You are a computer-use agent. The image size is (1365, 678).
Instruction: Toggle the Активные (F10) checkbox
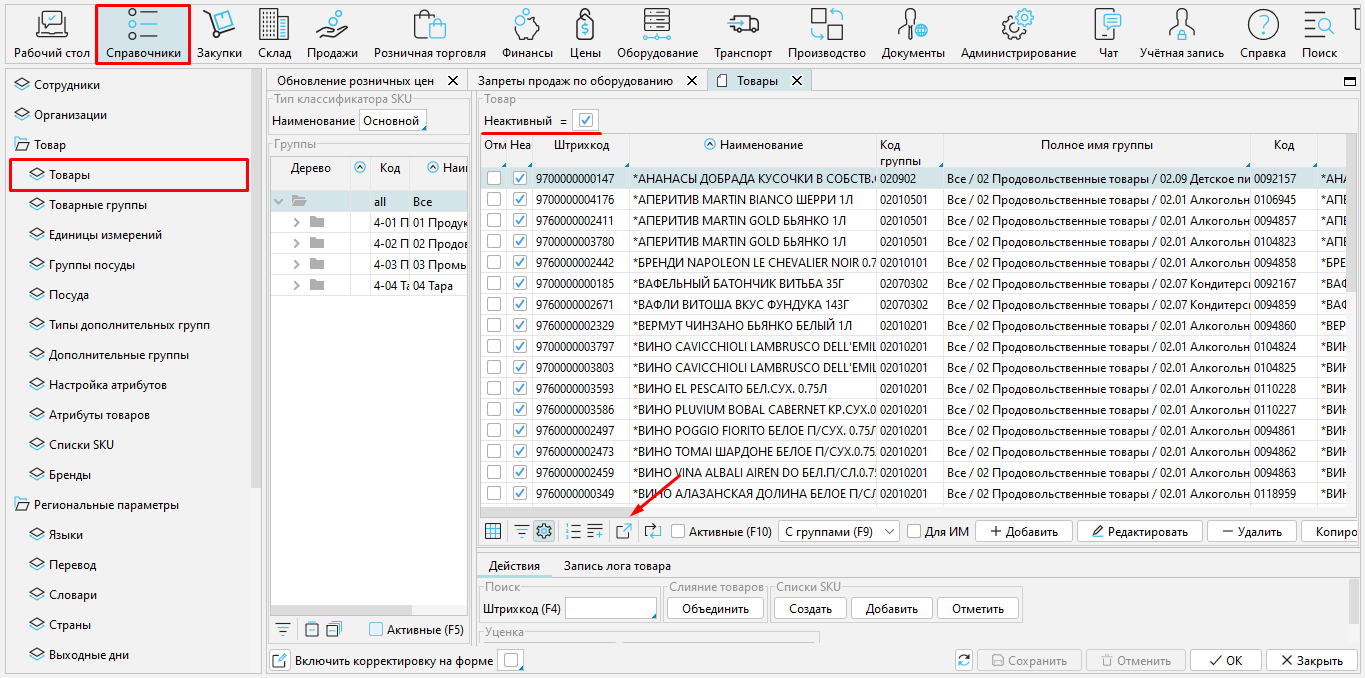click(x=679, y=532)
